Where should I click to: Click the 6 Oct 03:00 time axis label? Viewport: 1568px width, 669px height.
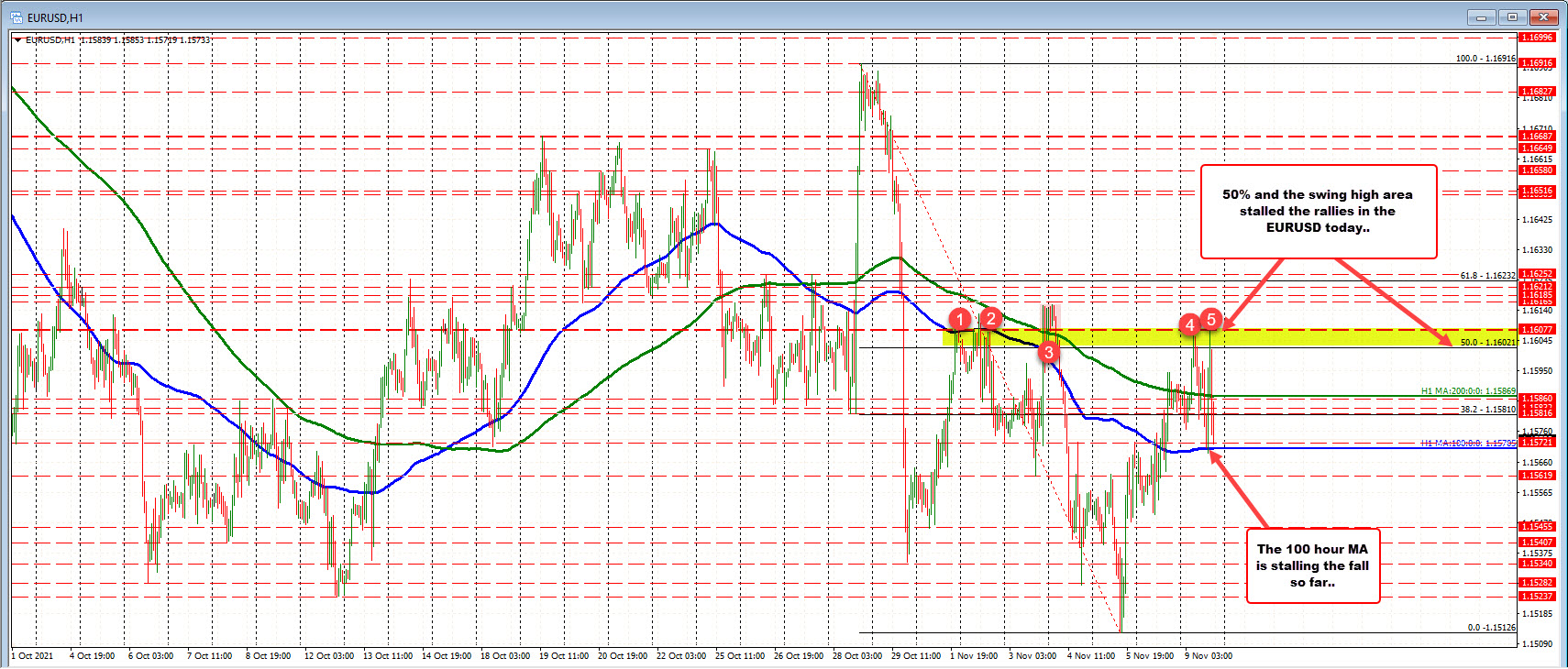(150, 656)
